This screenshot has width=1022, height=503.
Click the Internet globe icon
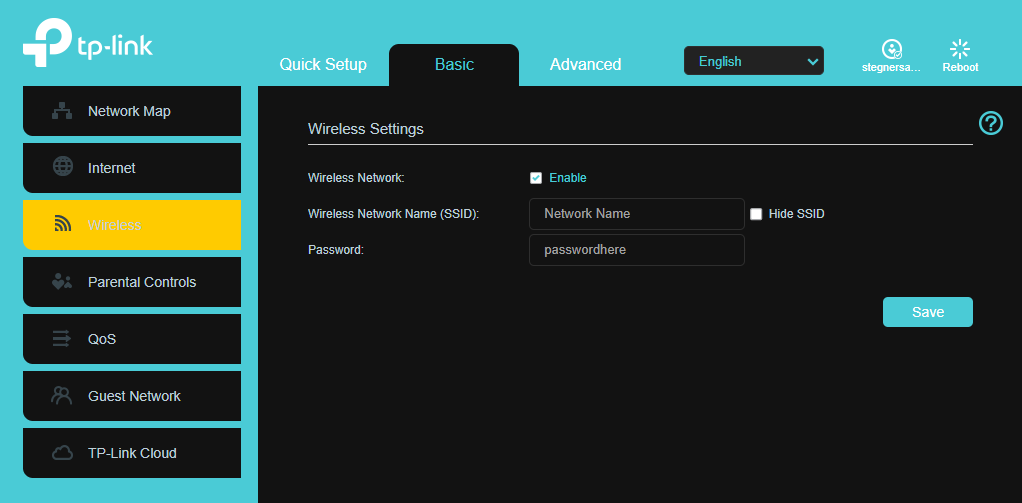click(62, 168)
